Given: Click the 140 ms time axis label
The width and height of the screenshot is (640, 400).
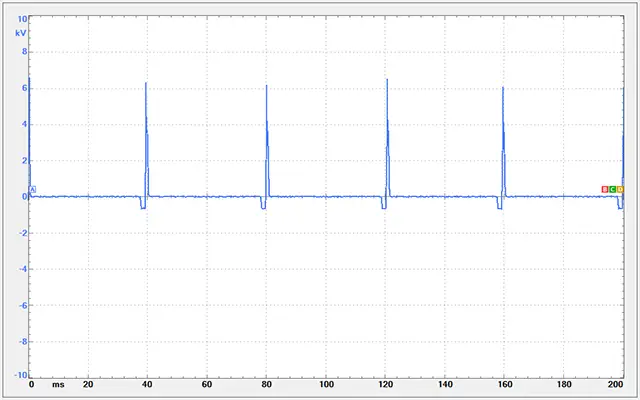Looking at the screenshot, I should [x=445, y=384].
